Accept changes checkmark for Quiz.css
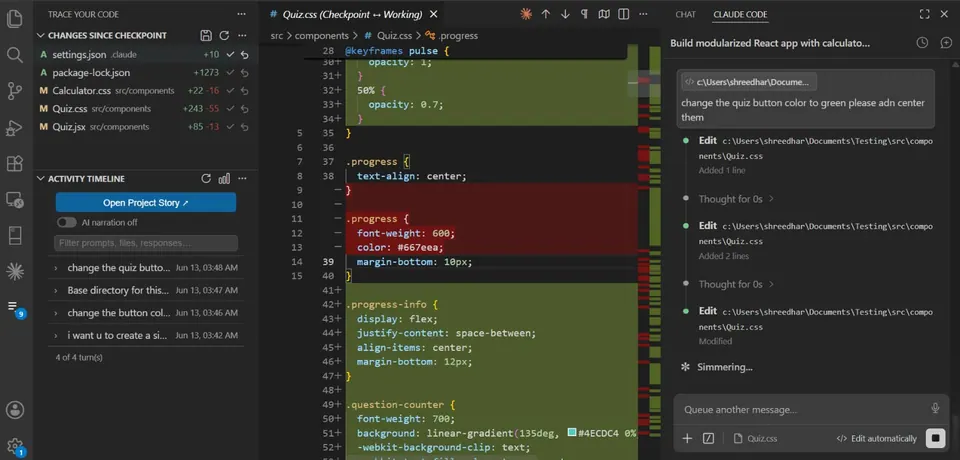The width and height of the screenshot is (960, 460). point(230,109)
